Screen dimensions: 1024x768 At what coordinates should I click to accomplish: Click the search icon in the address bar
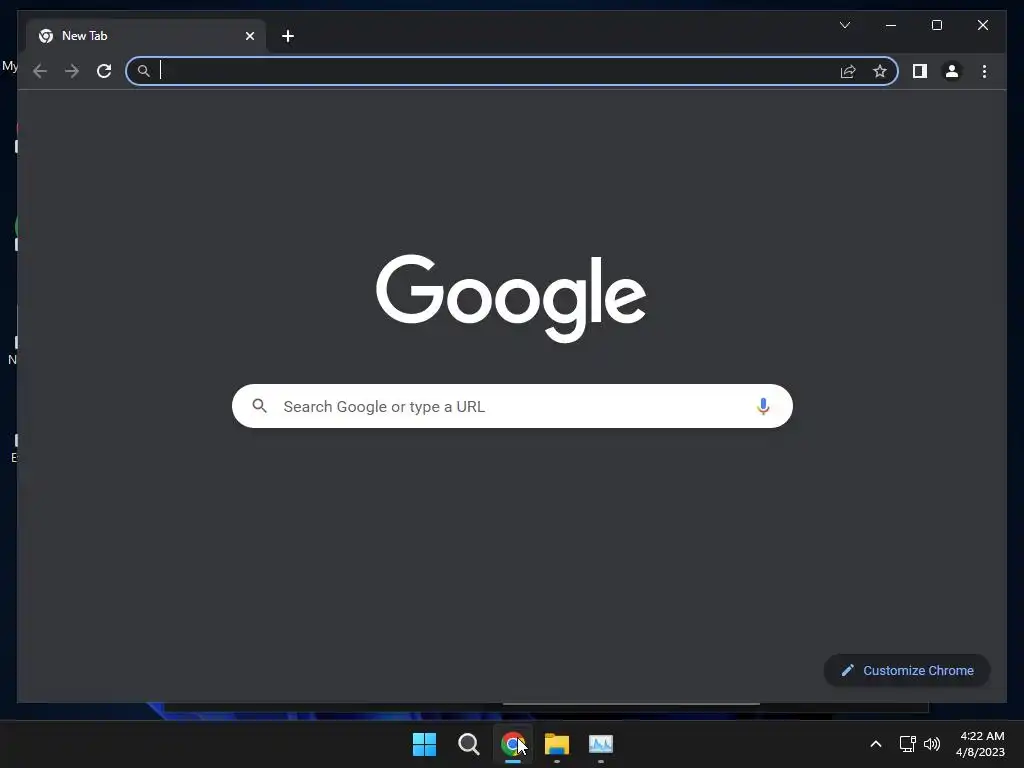pyautogui.click(x=144, y=71)
